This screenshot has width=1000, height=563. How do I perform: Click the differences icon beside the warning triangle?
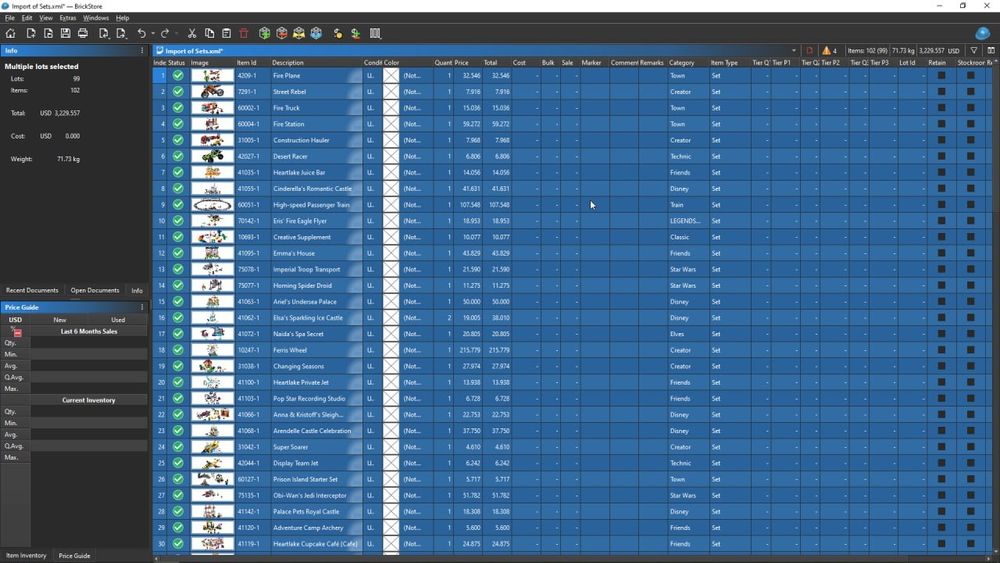click(810, 50)
